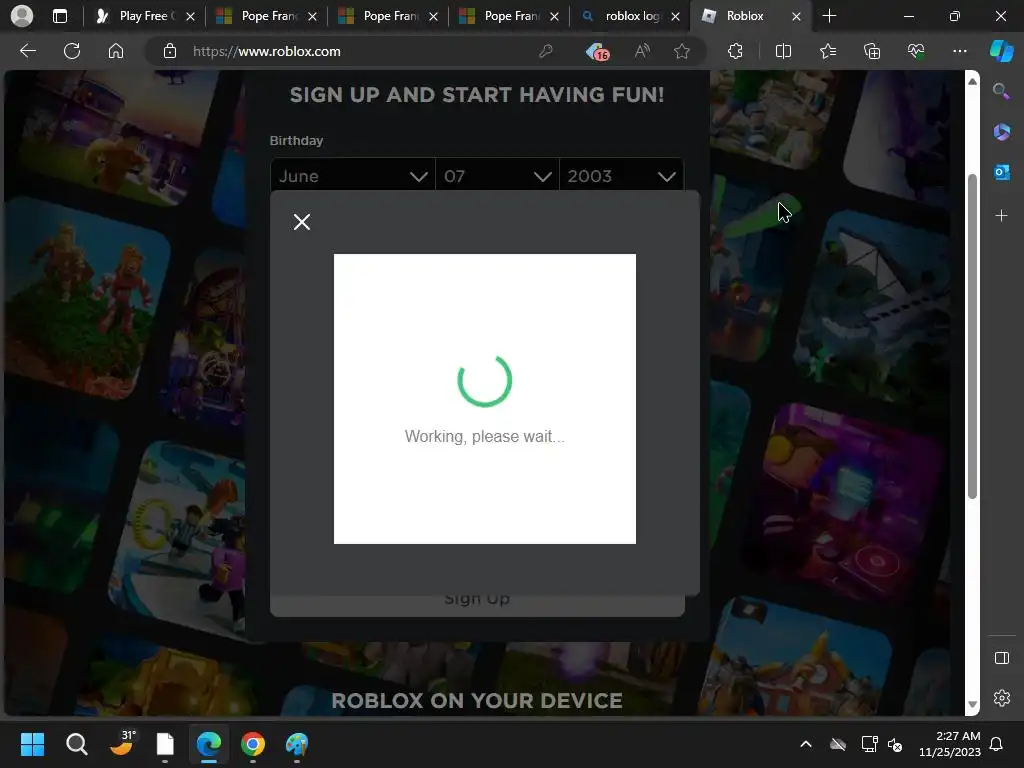
Task: Open a new tab
Action: [x=829, y=16]
